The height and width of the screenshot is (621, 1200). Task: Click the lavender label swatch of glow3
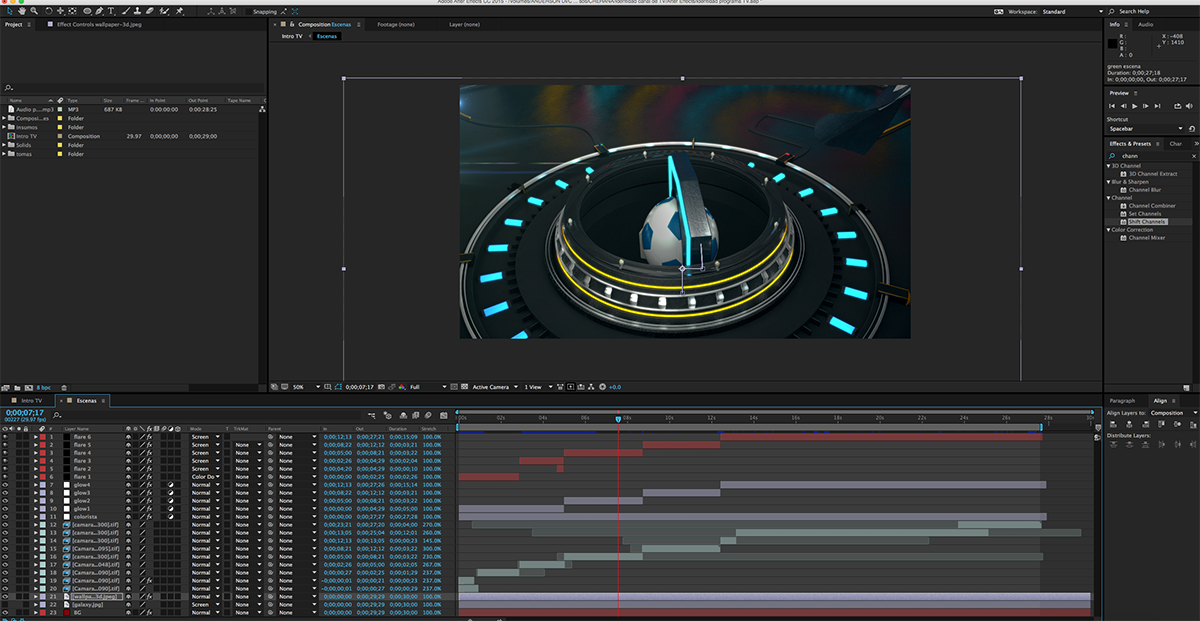42,493
